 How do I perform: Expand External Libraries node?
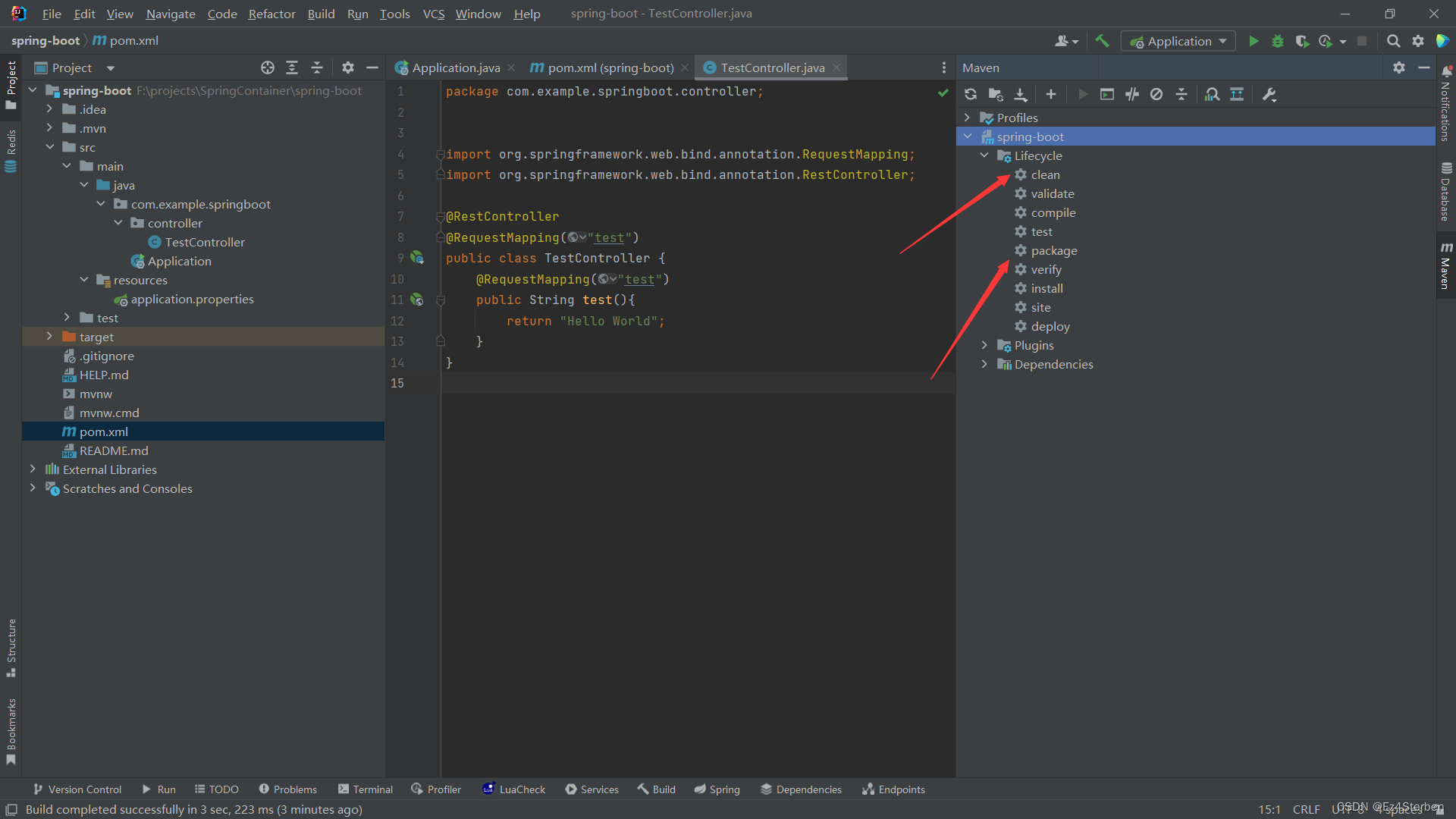coord(33,469)
